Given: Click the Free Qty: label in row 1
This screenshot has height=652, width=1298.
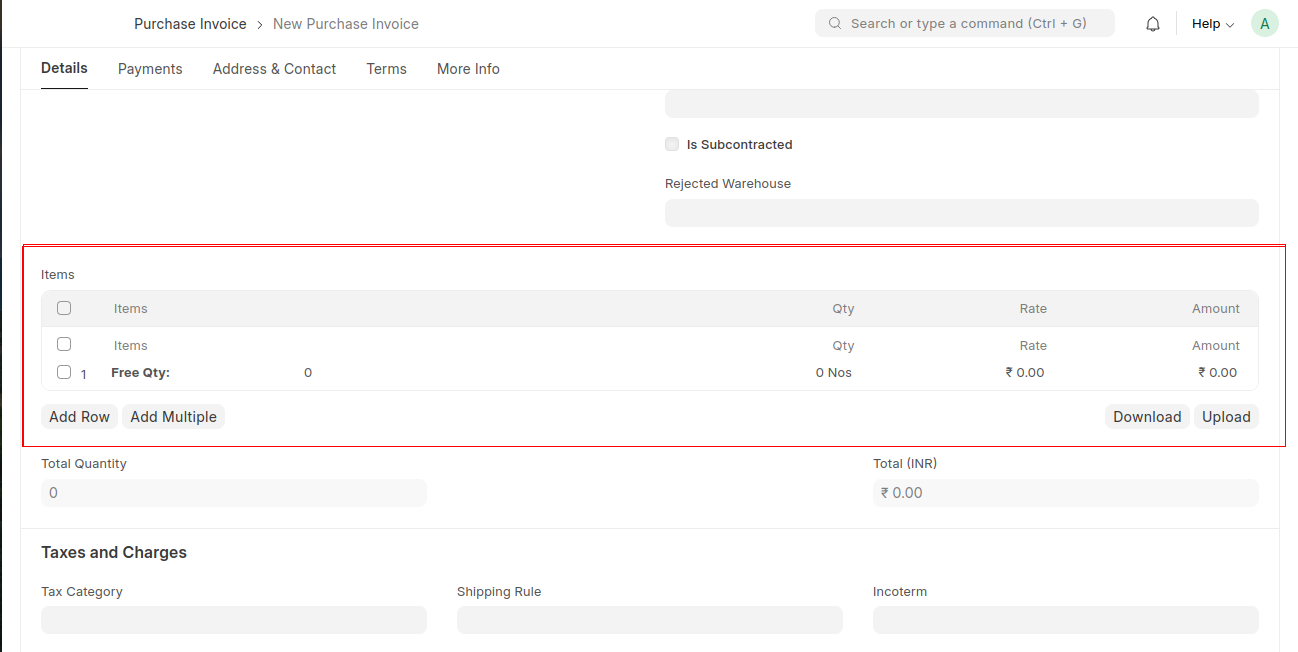Looking at the screenshot, I should coord(141,373).
